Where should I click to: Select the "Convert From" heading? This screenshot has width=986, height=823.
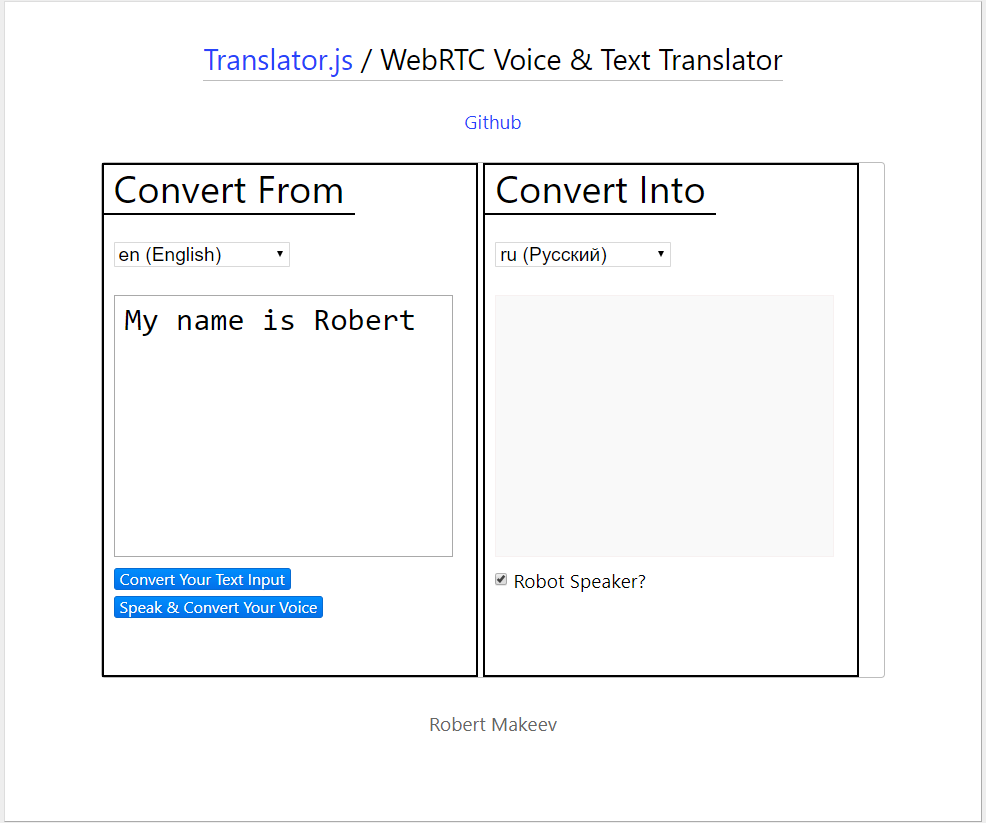pyautogui.click(x=229, y=190)
